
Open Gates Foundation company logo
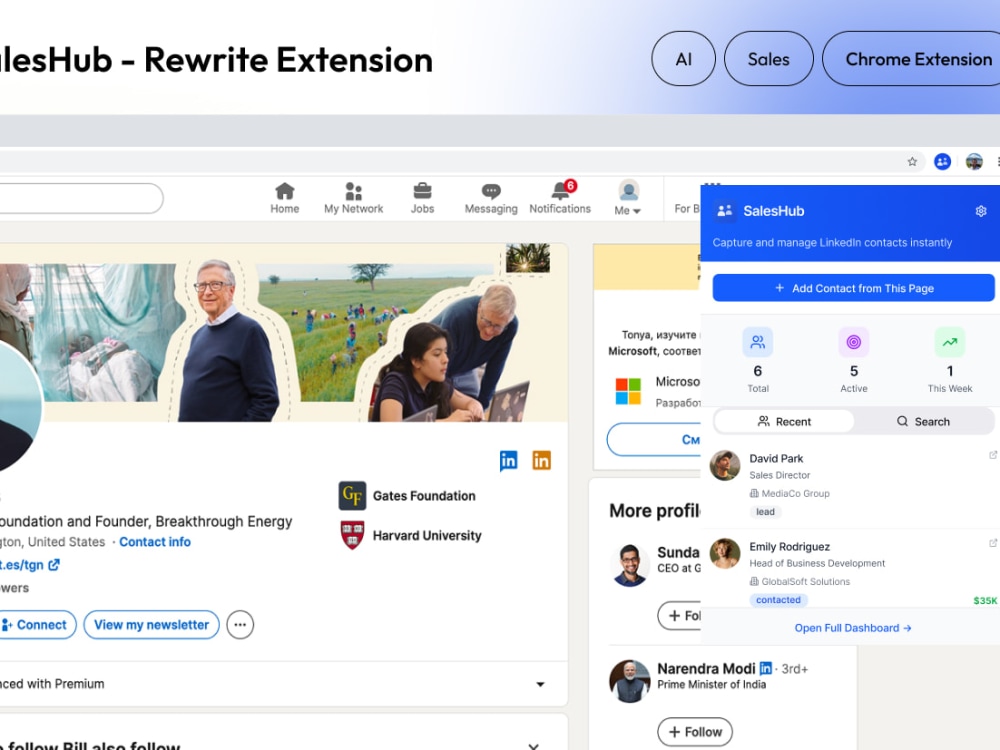click(352, 496)
